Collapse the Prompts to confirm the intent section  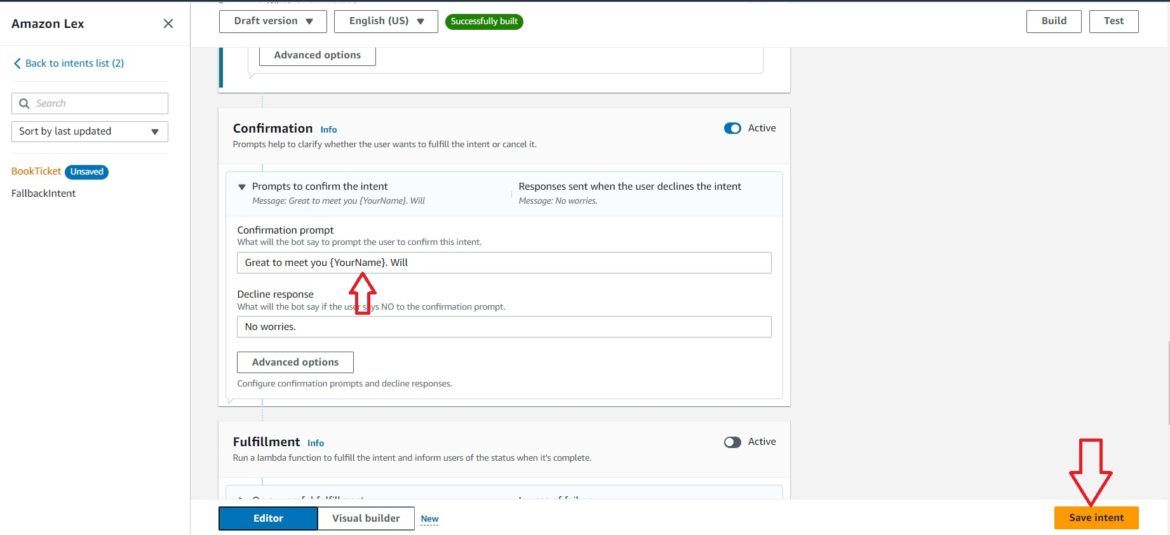pos(242,186)
